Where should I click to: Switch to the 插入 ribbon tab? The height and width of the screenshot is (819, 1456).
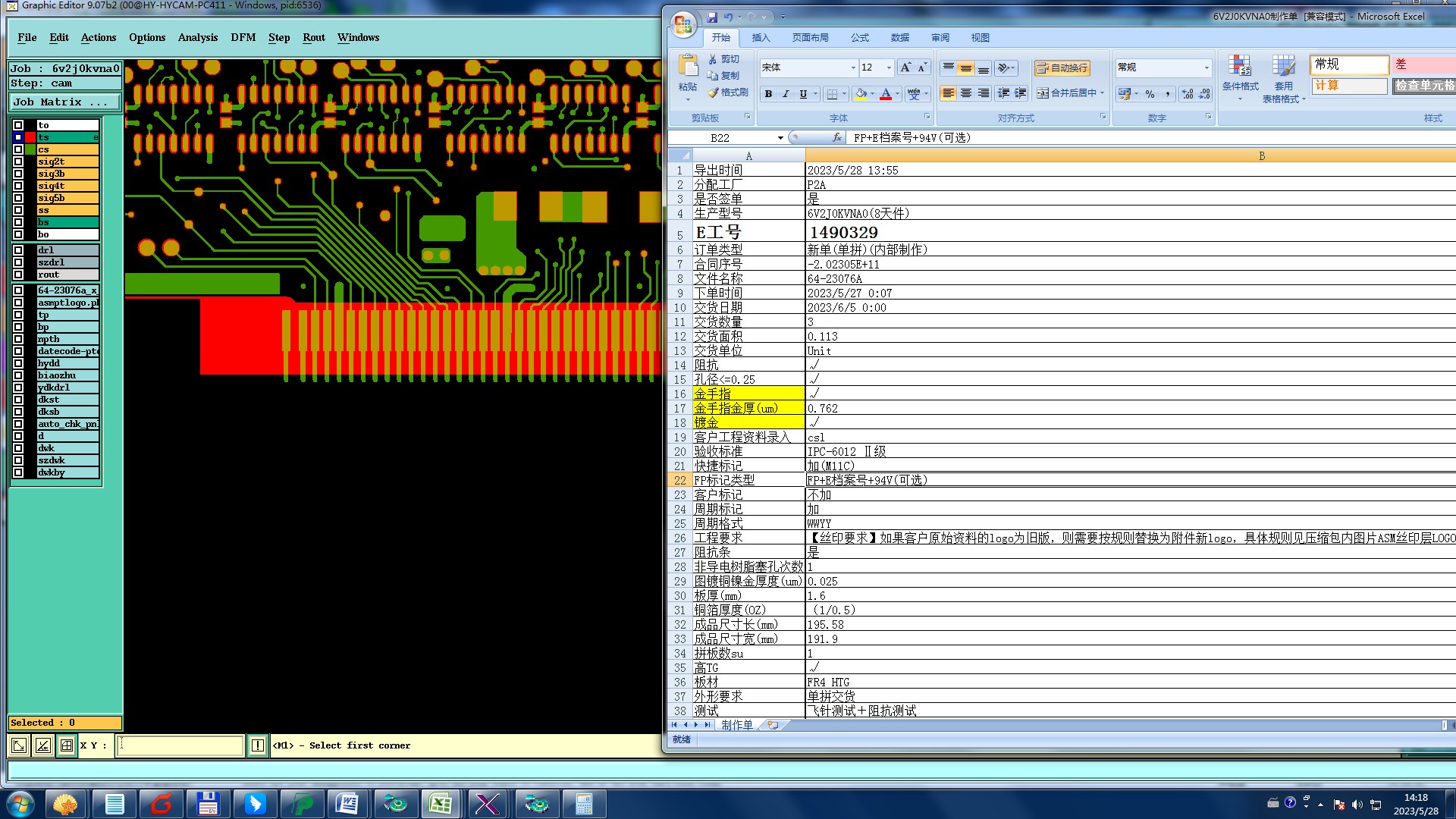pyautogui.click(x=761, y=37)
